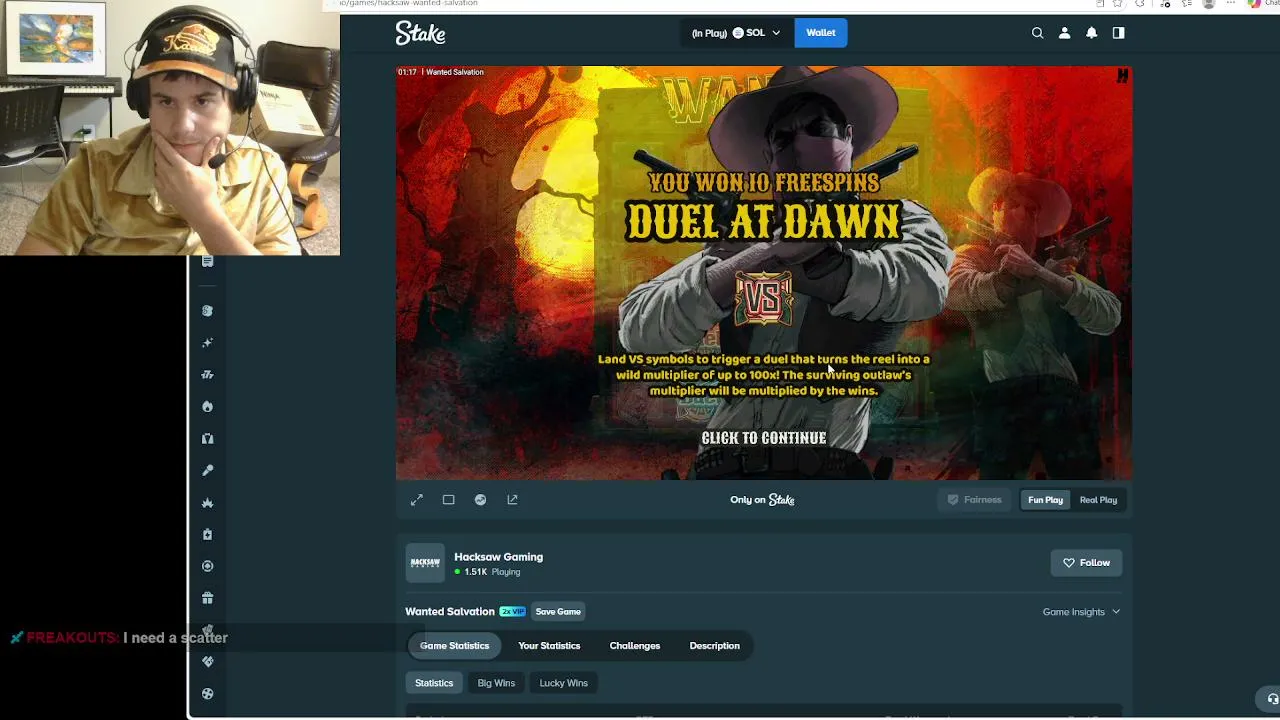1280x720 pixels.
Task: Open the Wallet button
Action: [821, 33]
